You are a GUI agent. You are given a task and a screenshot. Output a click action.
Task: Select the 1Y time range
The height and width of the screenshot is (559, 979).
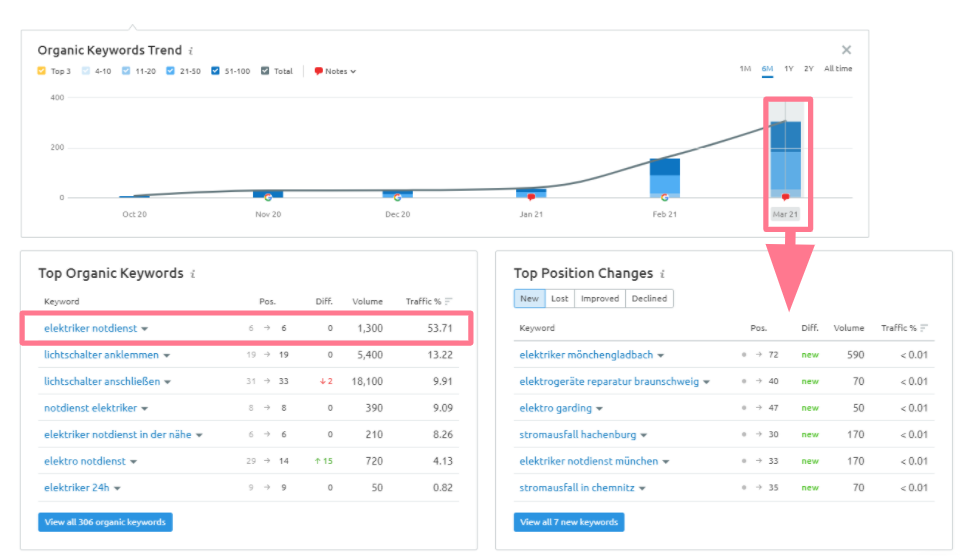point(789,69)
